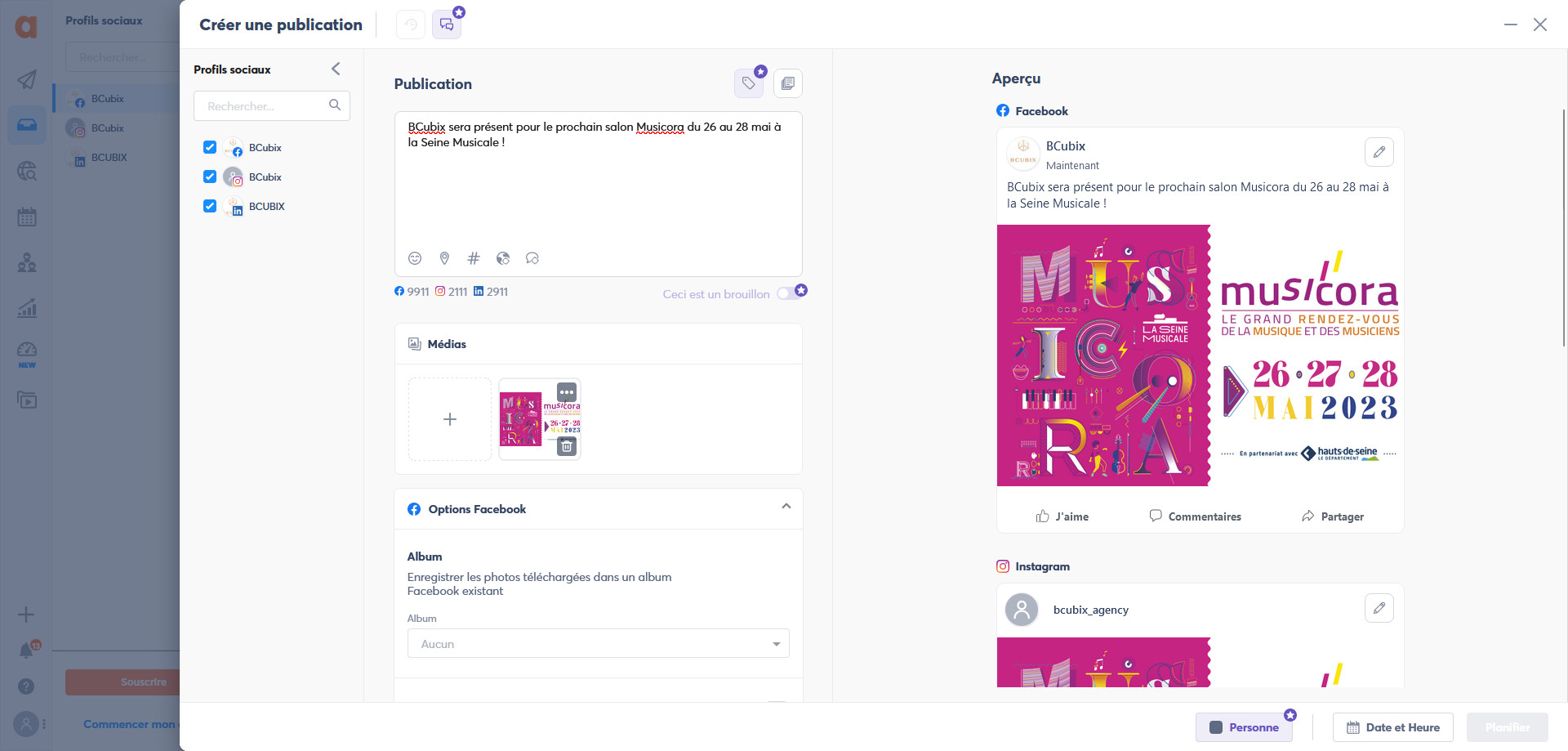Open the globe search monitoring icon in sidebar
Image resolution: width=1568 pixels, height=751 pixels.
point(27,171)
